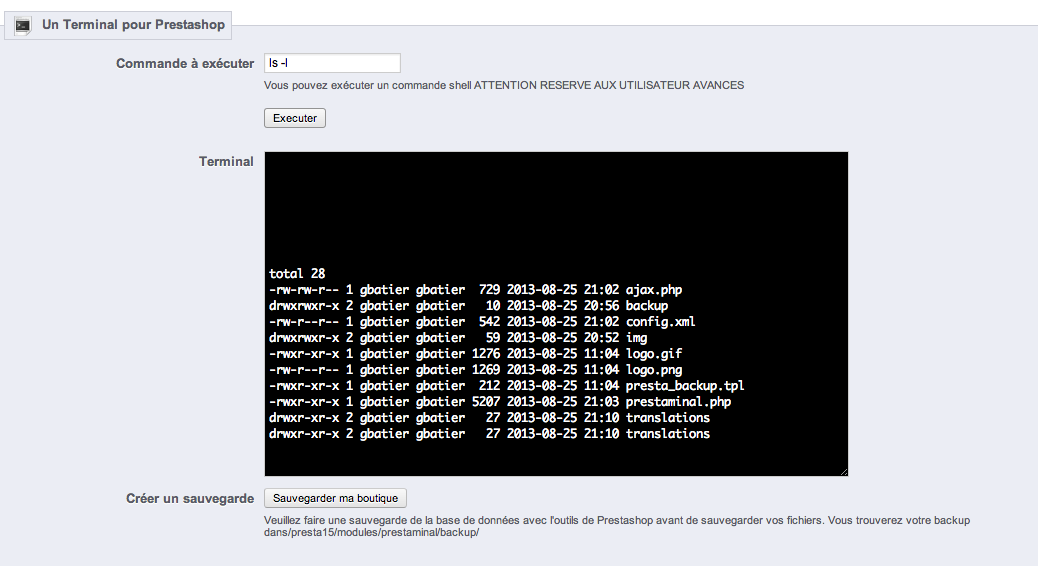
Task: Select the prestaminal.php row
Action: (x=500, y=401)
